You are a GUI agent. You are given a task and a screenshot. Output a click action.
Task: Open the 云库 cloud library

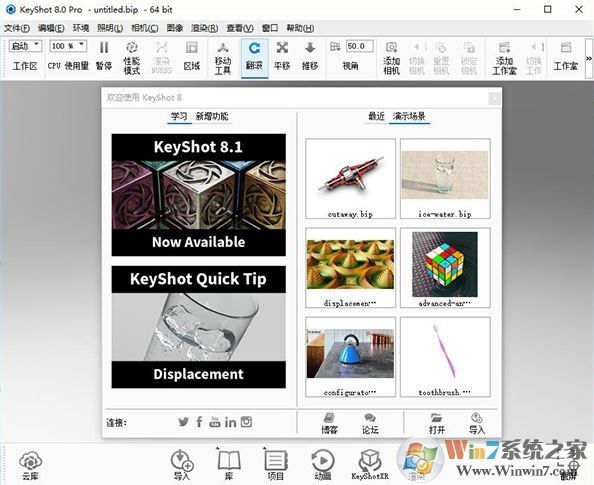click(x=30, y=465)
